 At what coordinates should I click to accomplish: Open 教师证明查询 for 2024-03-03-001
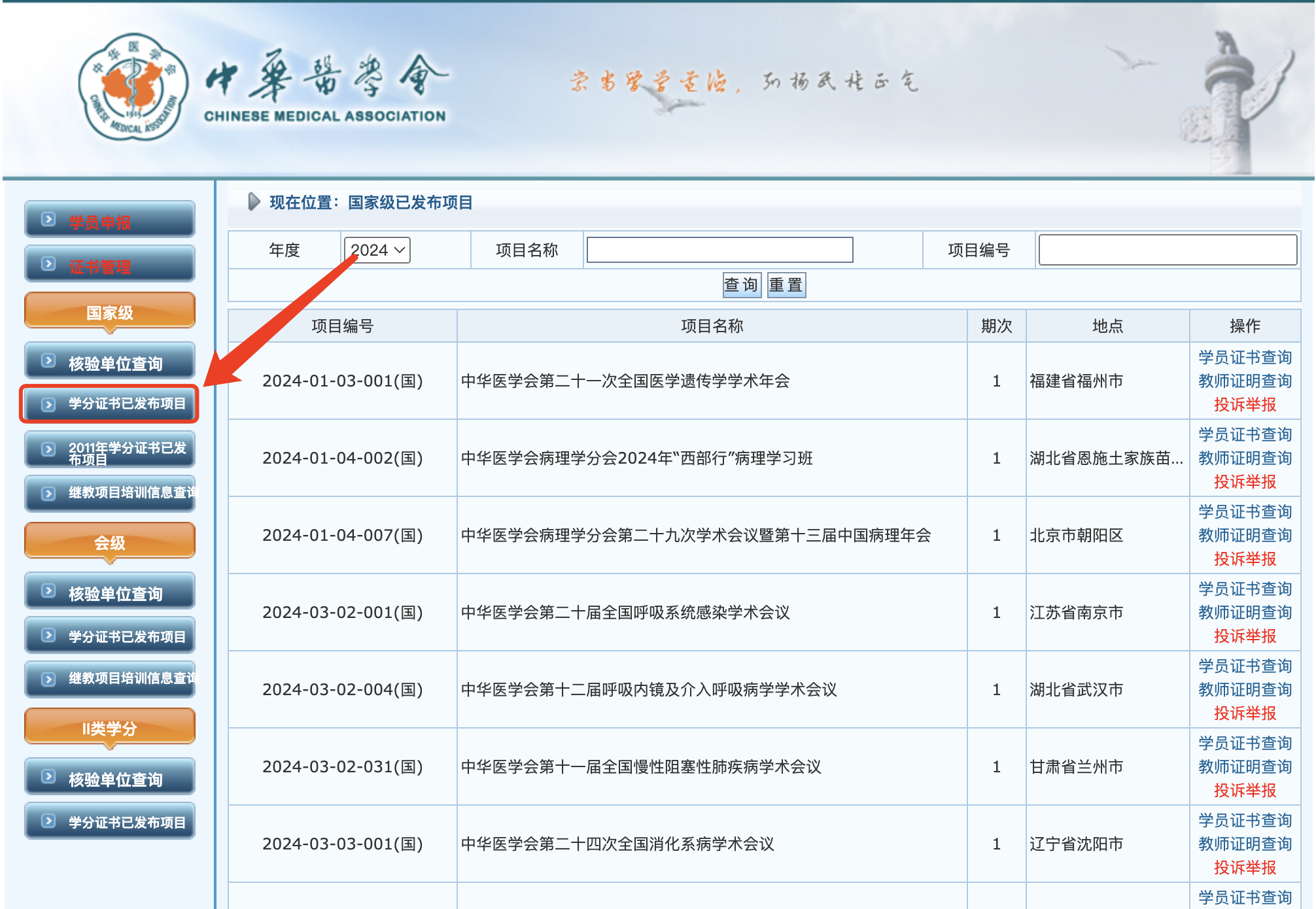(x=1245, y=844)
